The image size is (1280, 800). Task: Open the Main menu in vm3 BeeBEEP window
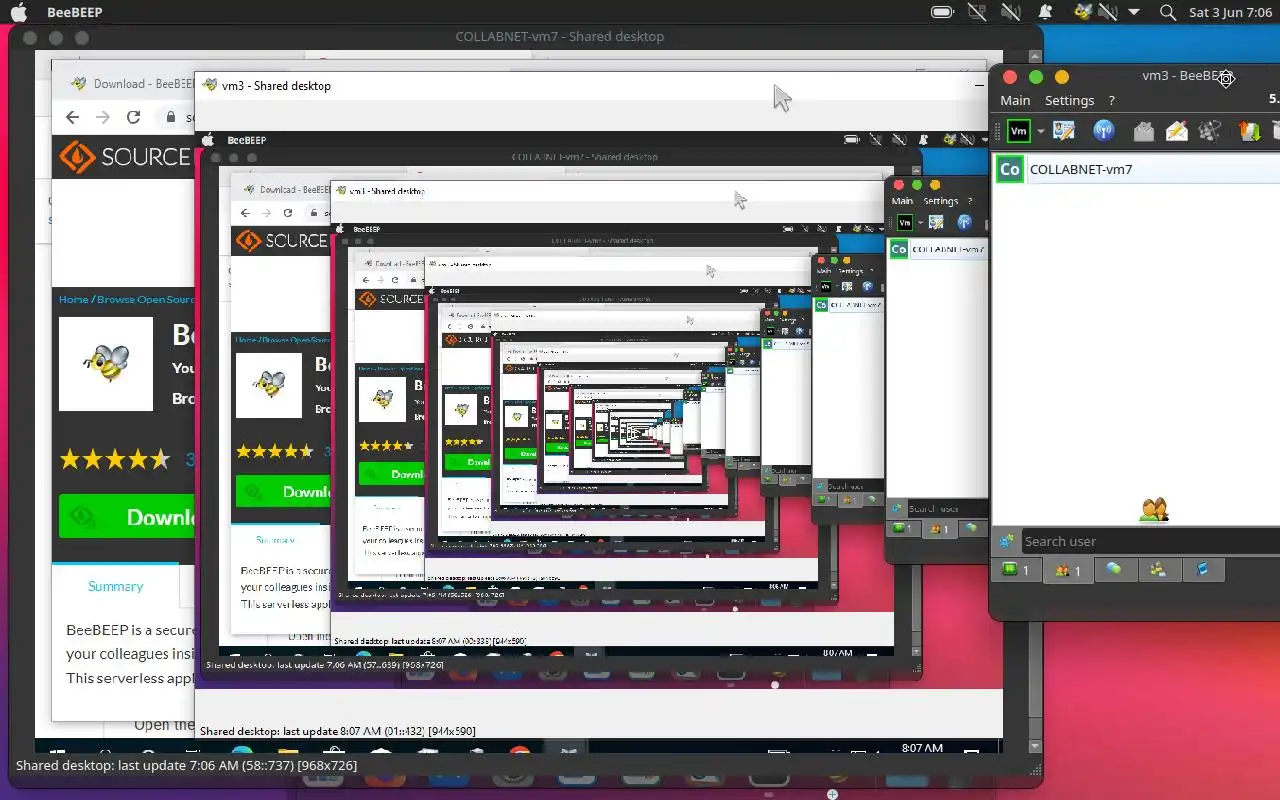coord(1015,100)
